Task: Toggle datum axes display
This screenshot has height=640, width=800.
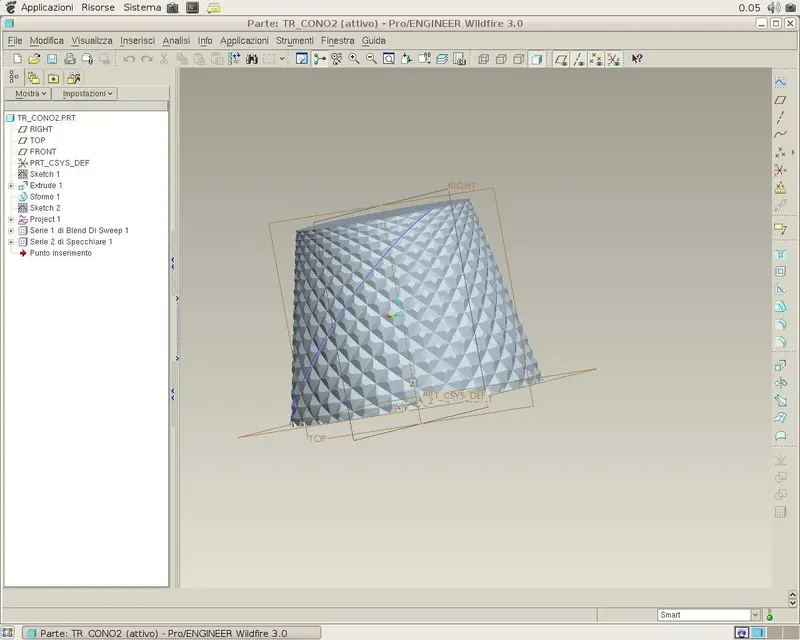Action: 578,59
